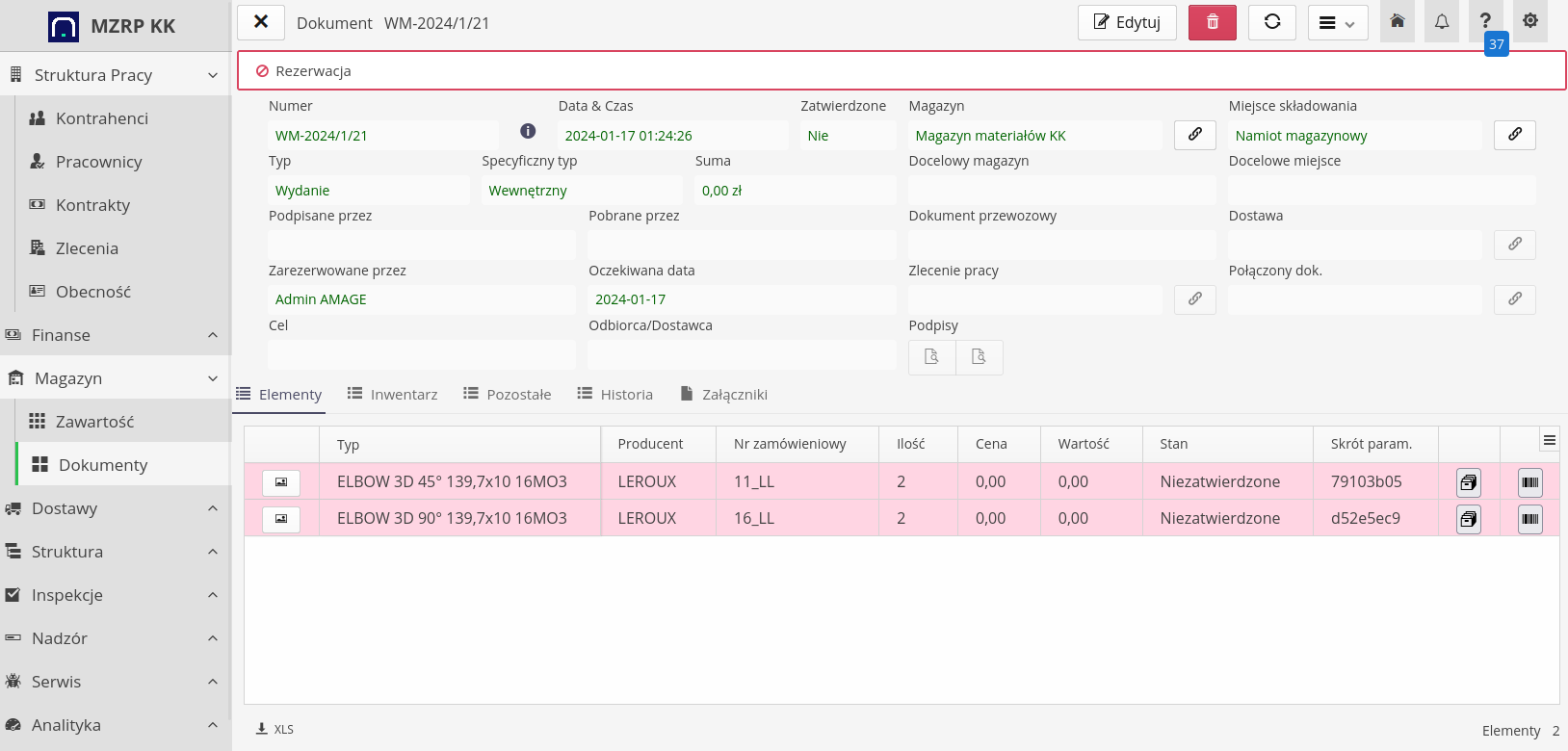The width and height of the screenshot is (1568, 751).
Task: Open image thumbnail for ELBOW 3D 45° row
Action: pyautogui.click(x=281, y=482)
